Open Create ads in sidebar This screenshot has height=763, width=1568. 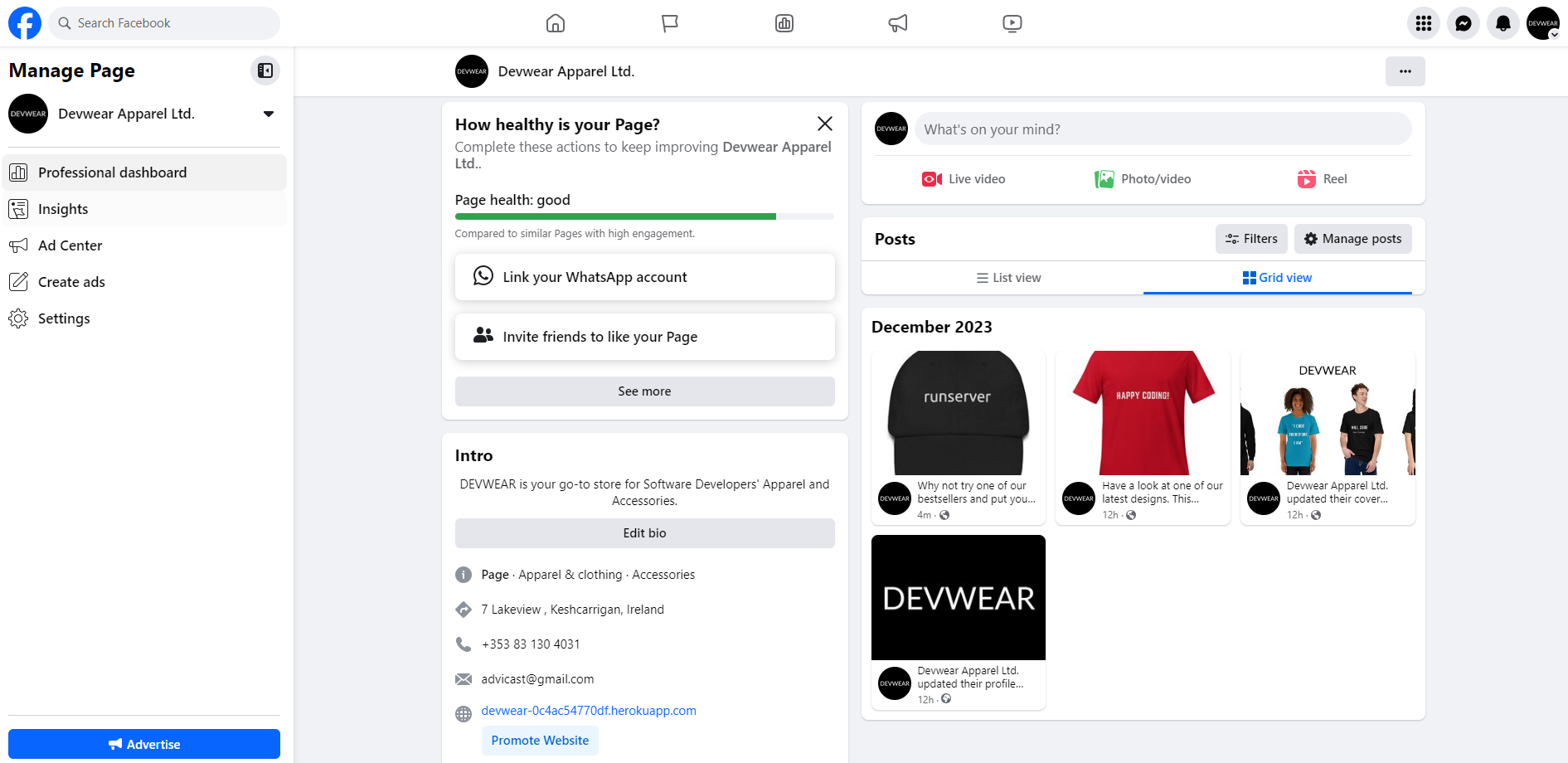click(x=145, y=282)
